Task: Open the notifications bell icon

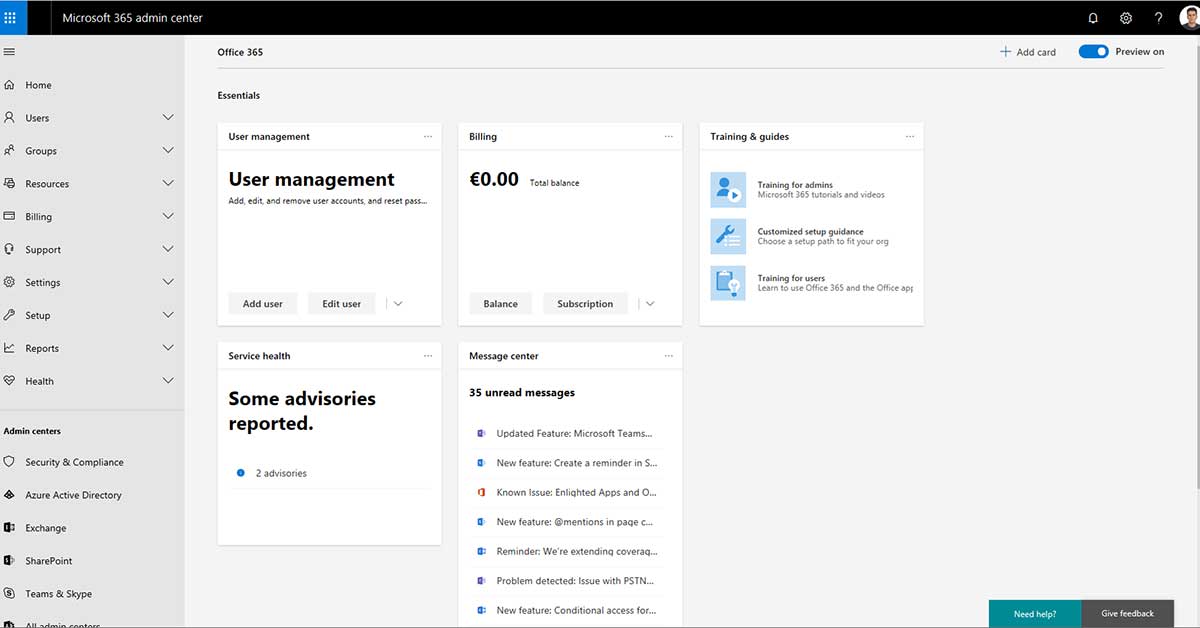Action: pyautogui.click(x=1091, y=17)
